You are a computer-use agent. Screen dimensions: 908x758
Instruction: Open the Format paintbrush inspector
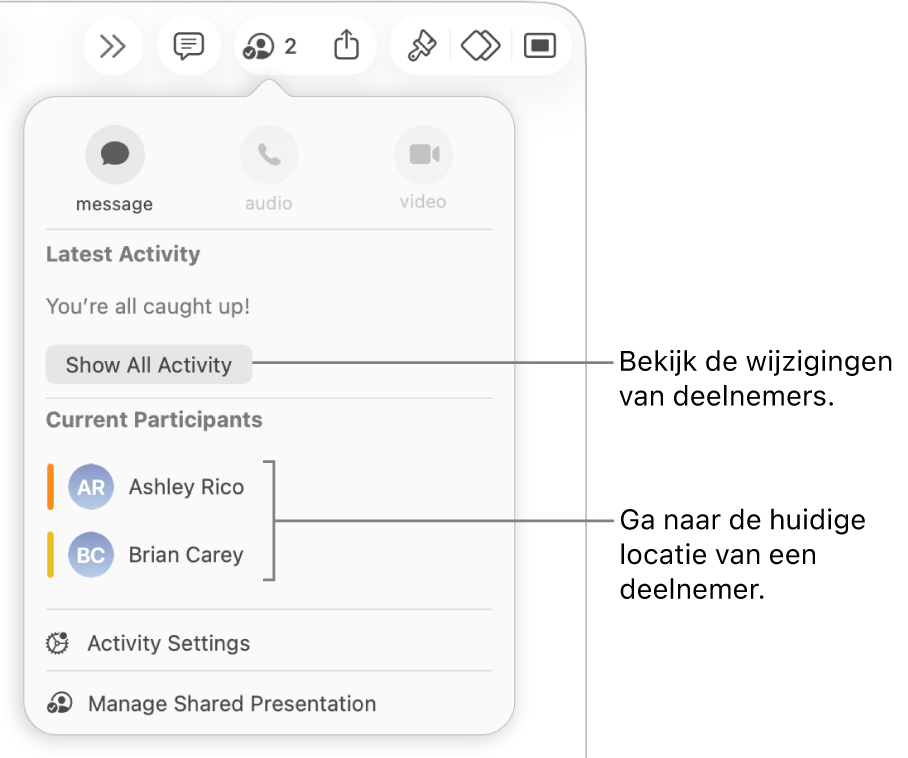(x=422, y=46)
